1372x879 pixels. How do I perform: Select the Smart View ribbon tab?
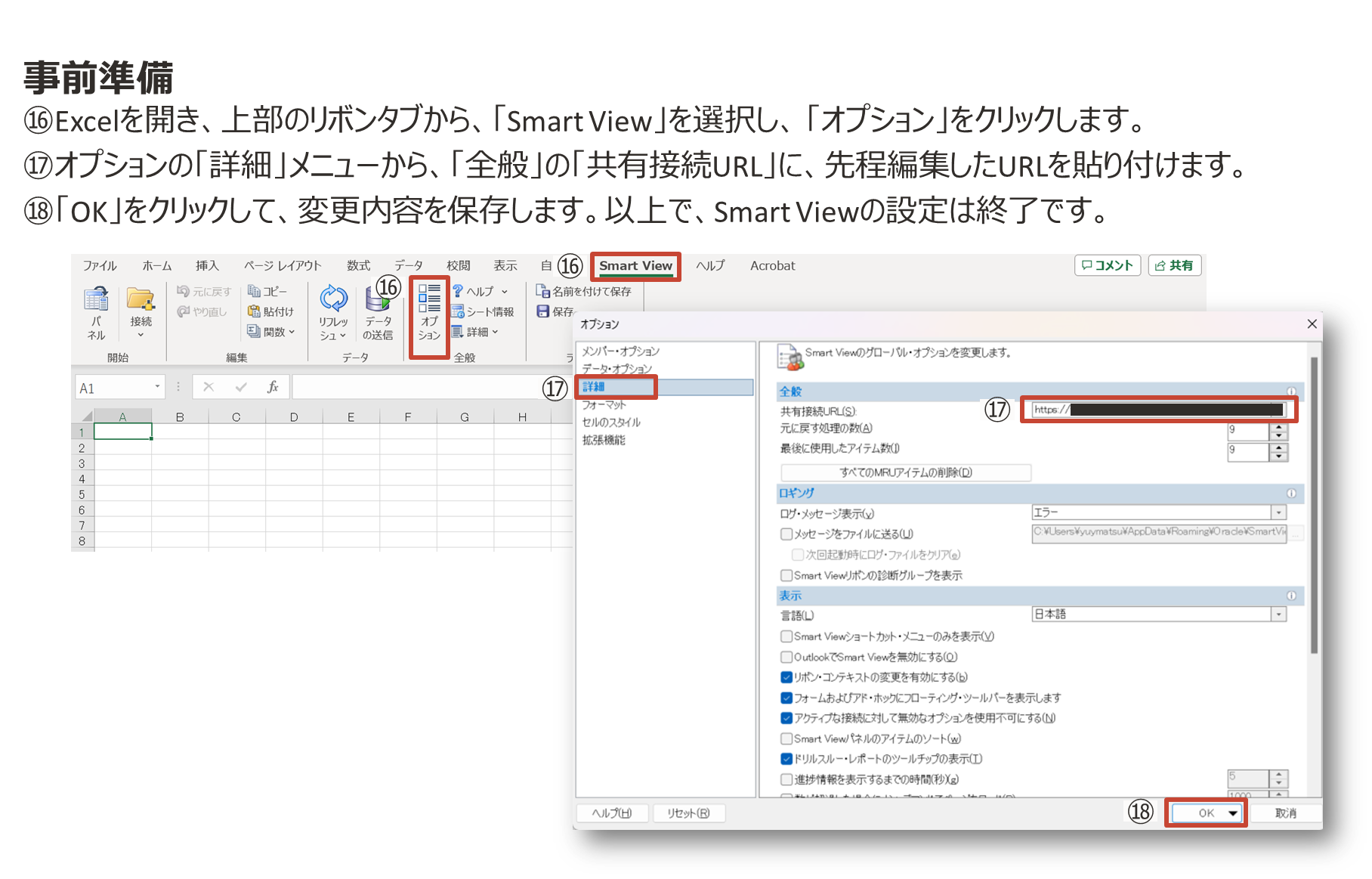tap(635, 266)
